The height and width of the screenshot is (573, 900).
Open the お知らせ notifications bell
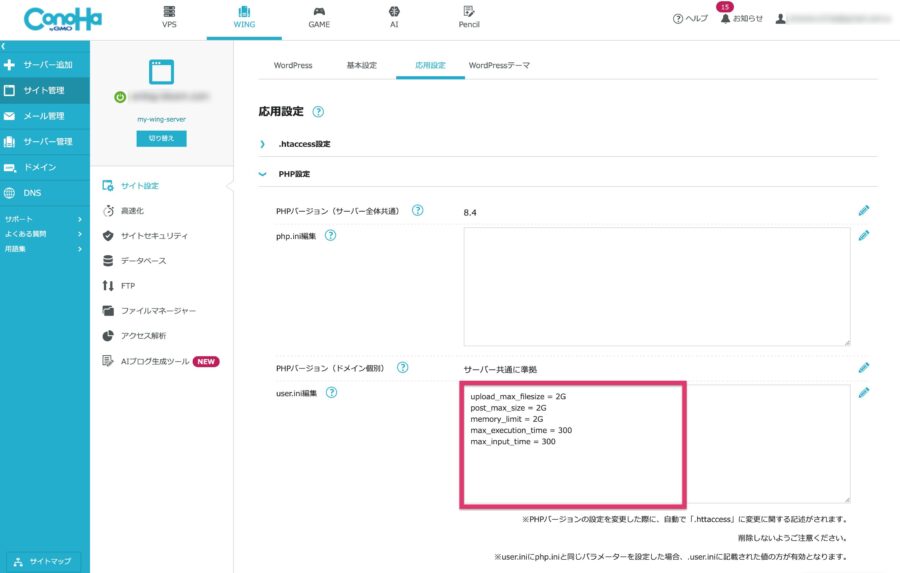pyautogui.click(x=742, y=18)
